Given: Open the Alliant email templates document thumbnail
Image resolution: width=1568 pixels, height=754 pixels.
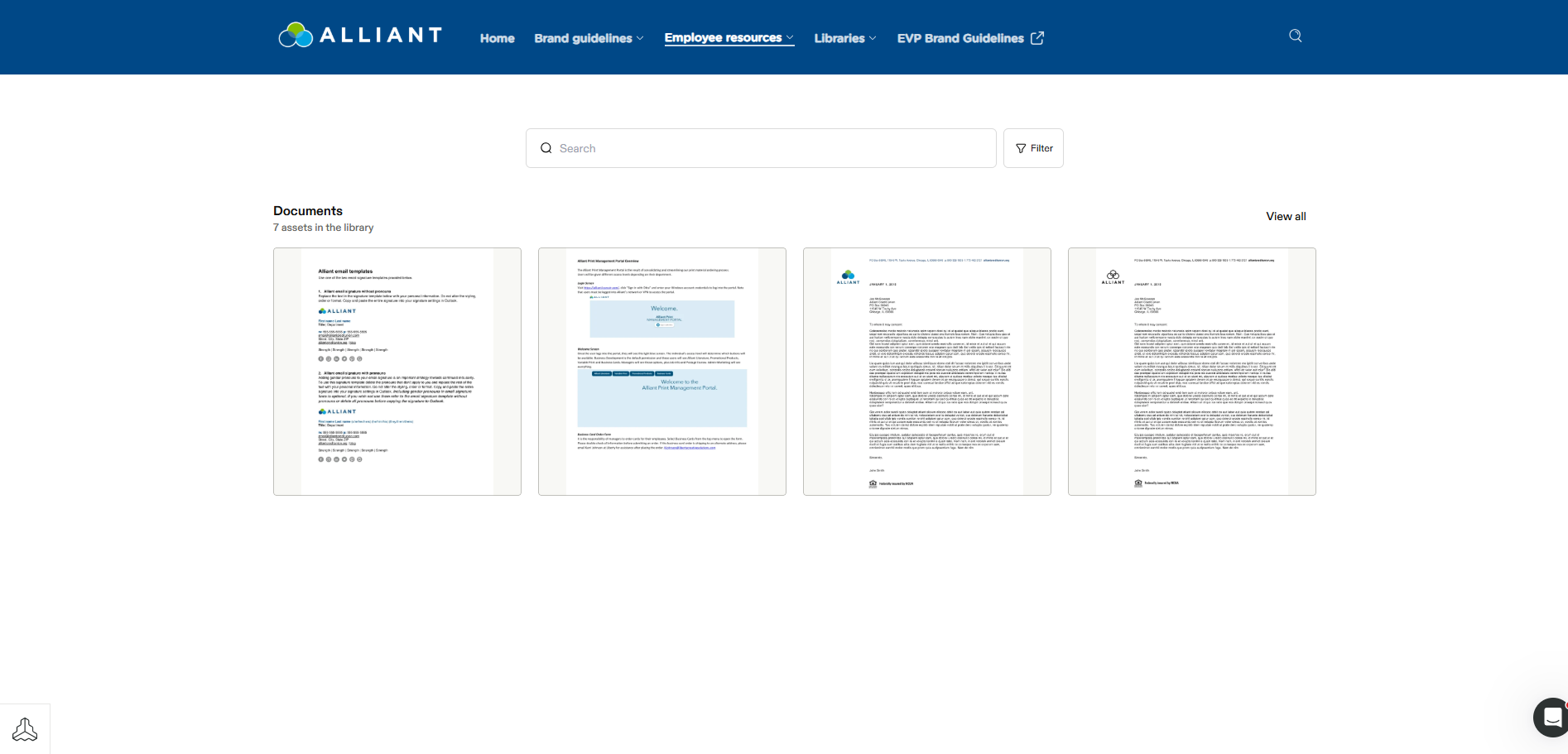Looking at the screenshot, I should click(397, 372).
